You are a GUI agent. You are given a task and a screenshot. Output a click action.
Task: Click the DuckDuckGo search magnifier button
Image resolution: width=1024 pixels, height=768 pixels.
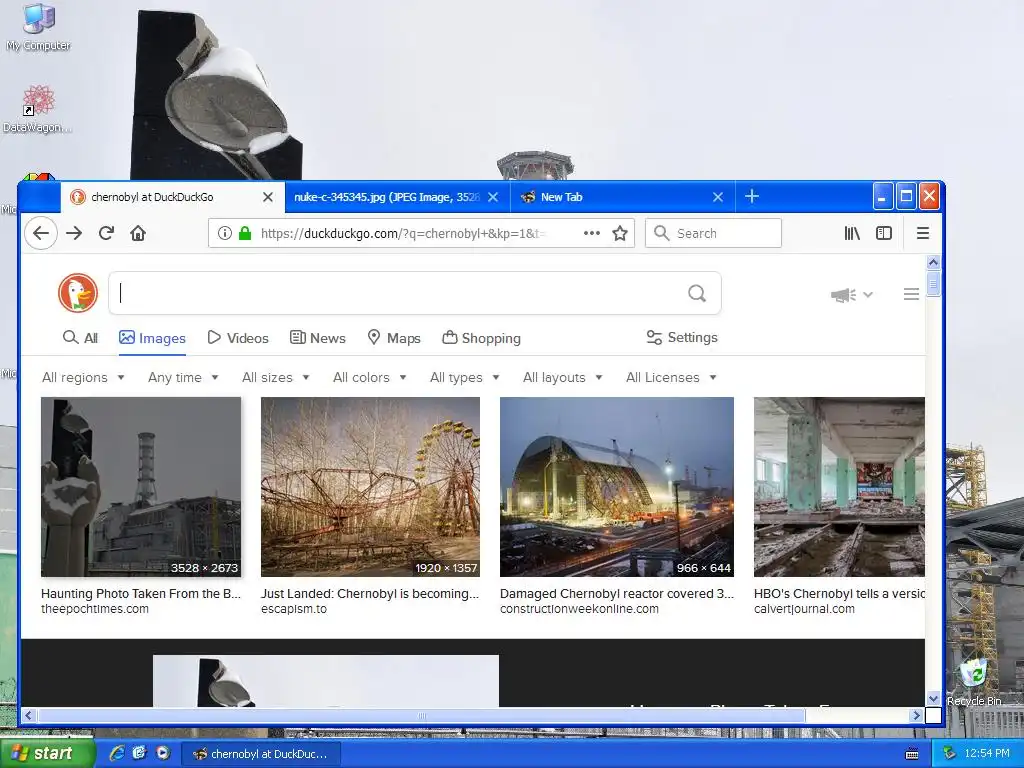click(x=697, y=293)
